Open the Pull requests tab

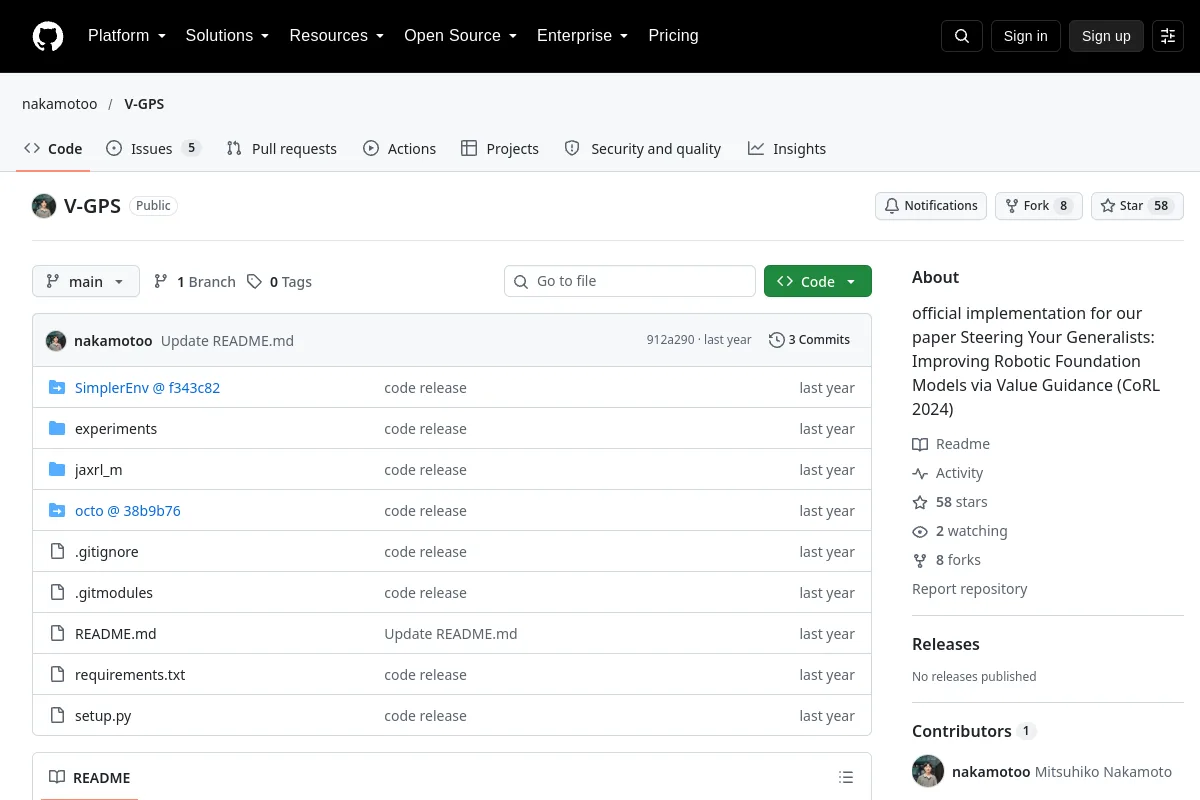pos(282,149)
